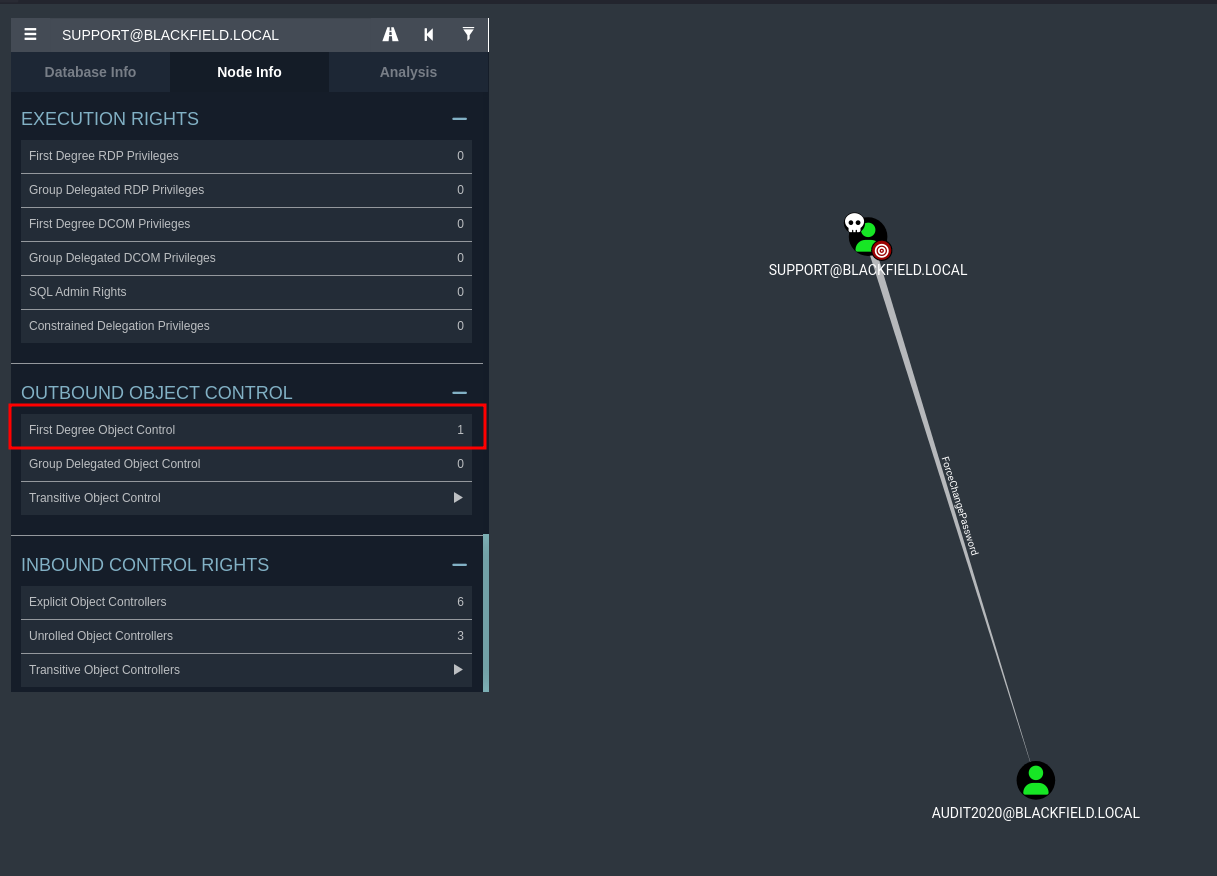Click Explicit Object Controllers row
Viewport: 1217px width, 876px height.
pos(245,602)
